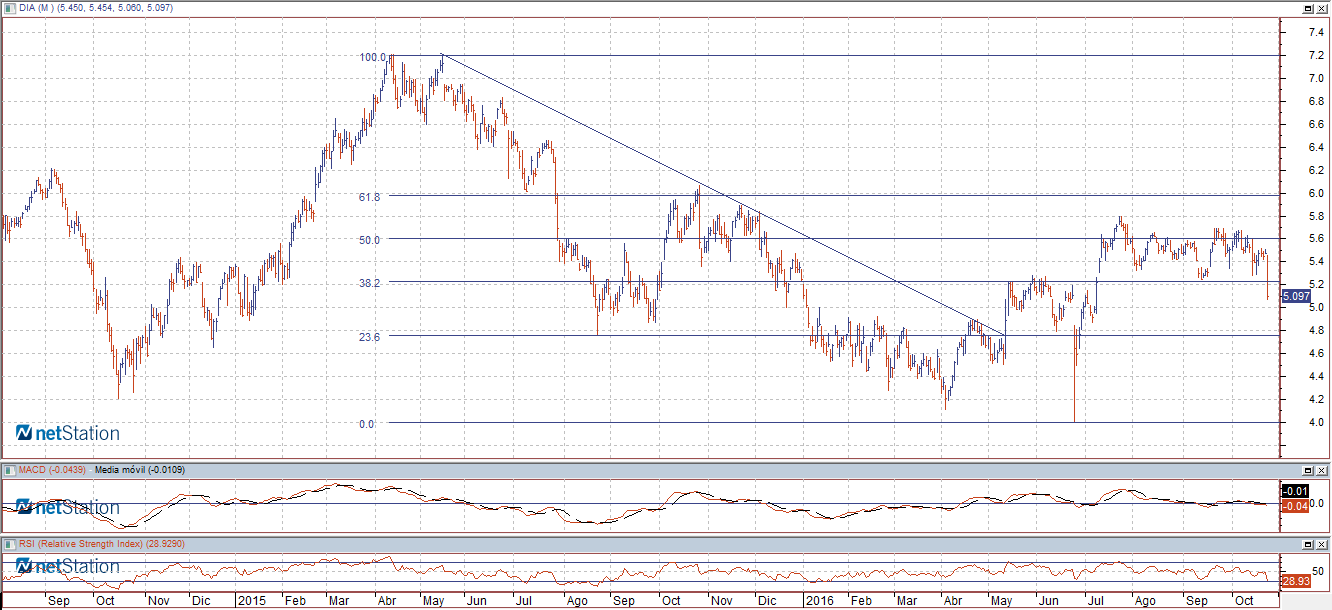The image size is (1332, 610).
Task: Maximize the RSI indicator panel
Action: (x=1308, y=543)
